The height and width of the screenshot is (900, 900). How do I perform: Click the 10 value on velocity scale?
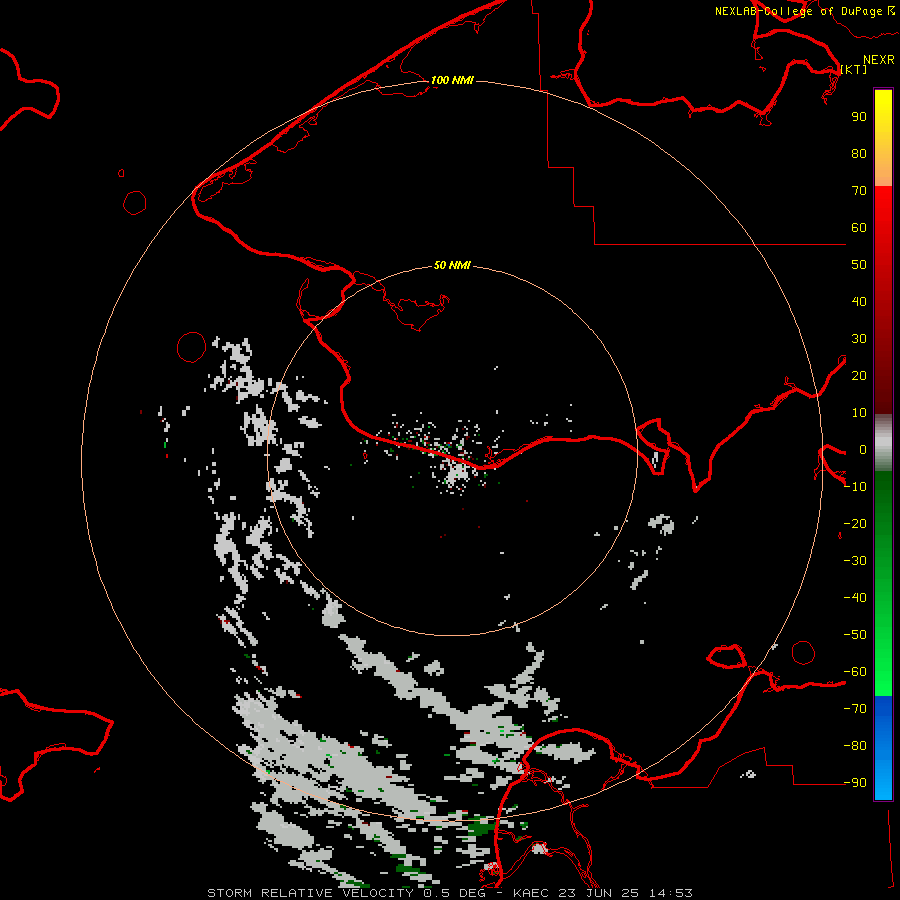coord(859,413)
